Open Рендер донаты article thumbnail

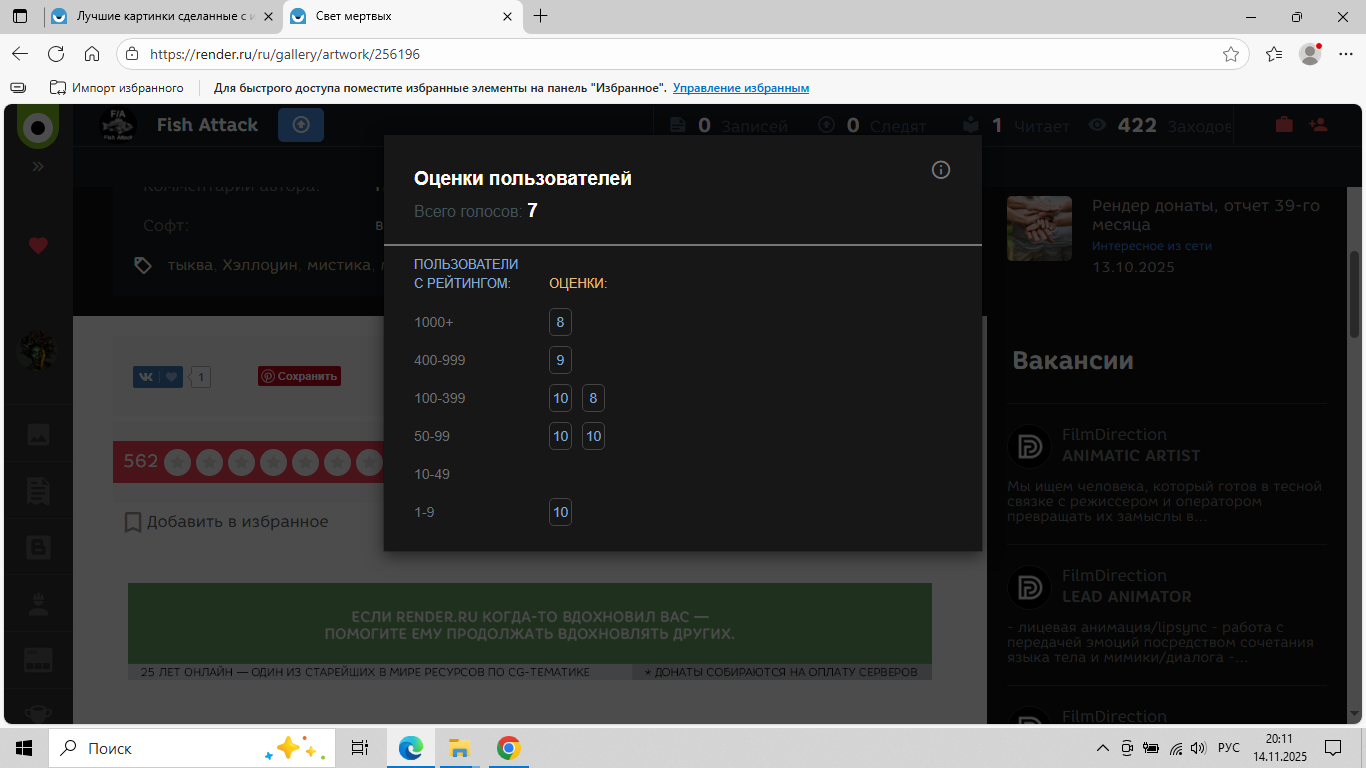pos(1039,228)
